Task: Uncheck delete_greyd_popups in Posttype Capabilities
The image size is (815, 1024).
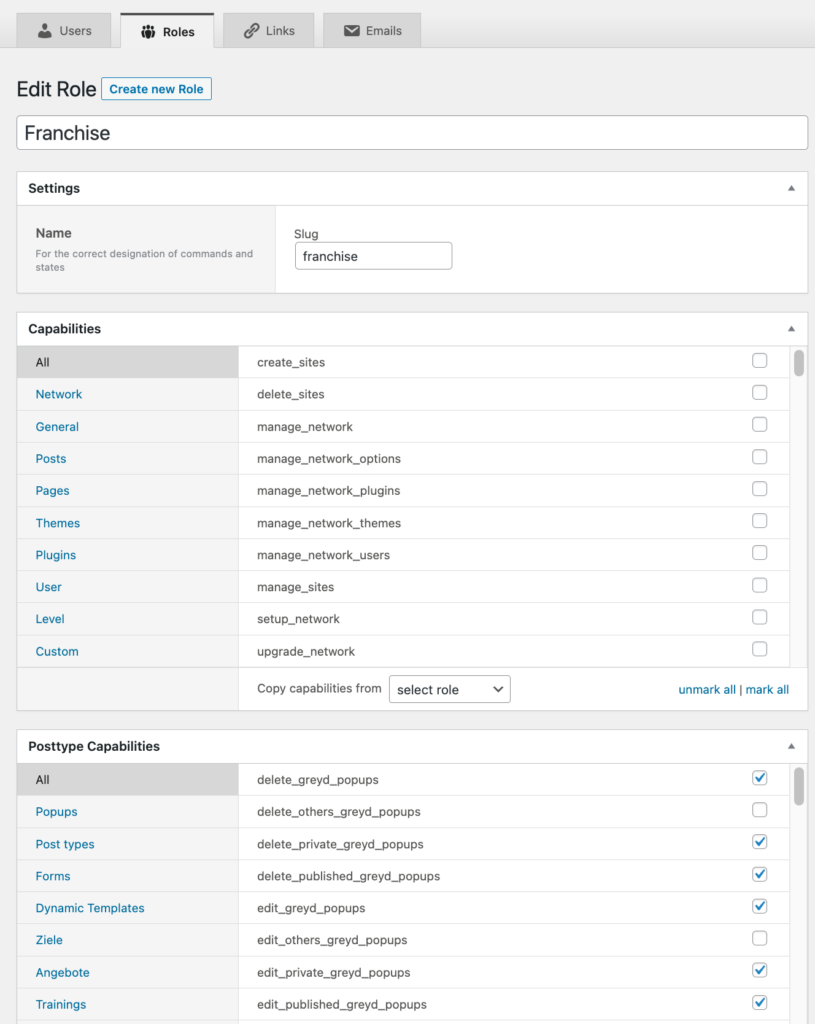Action: 759,778
